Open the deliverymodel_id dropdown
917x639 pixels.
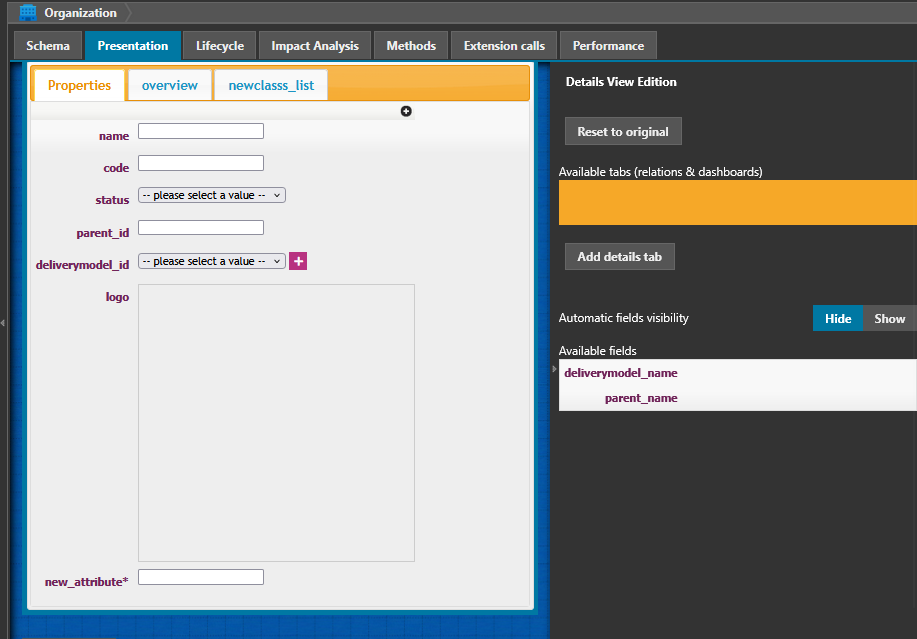212,261
